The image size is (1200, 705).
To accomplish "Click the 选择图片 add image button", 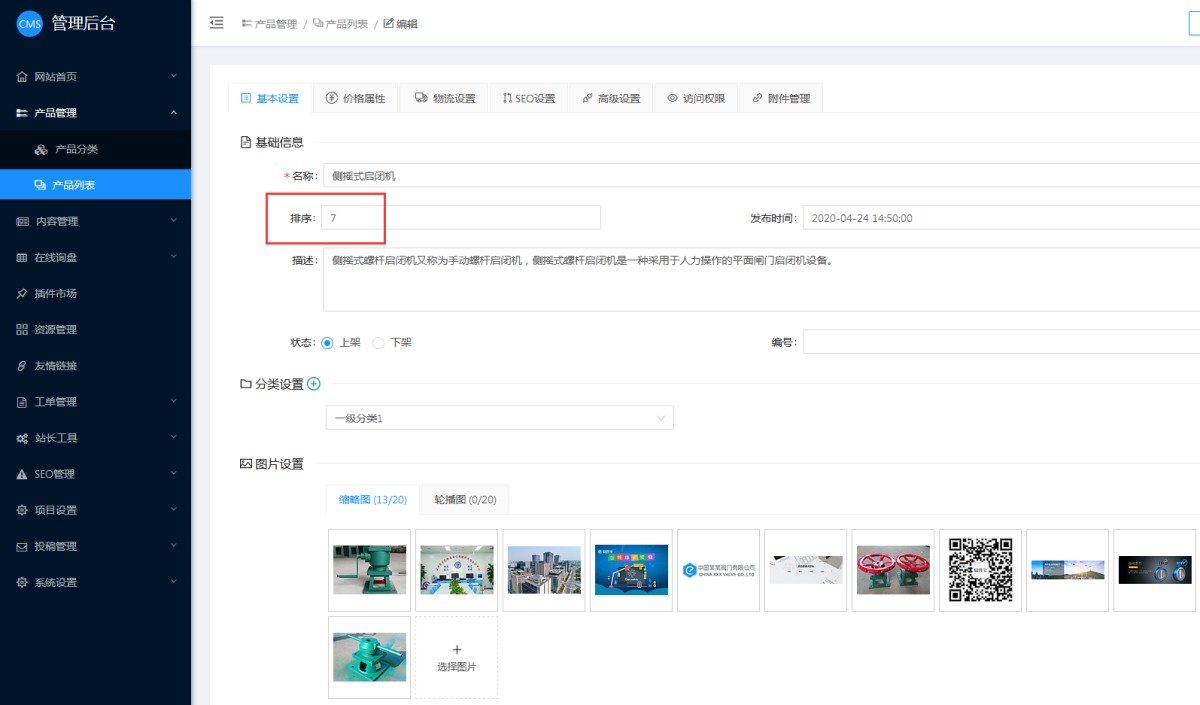I will point(457,657).
